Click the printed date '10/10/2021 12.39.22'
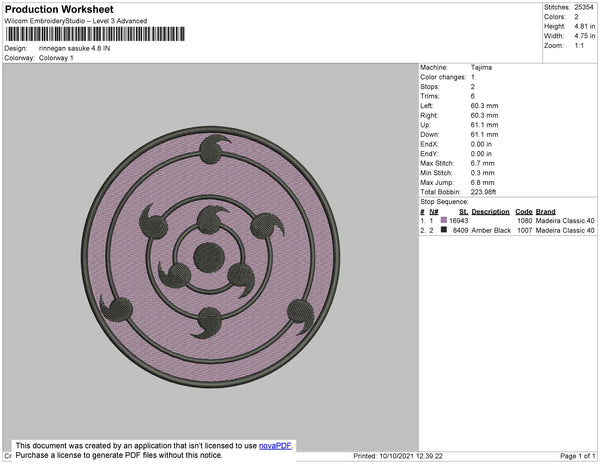 (x=411, y=456)
